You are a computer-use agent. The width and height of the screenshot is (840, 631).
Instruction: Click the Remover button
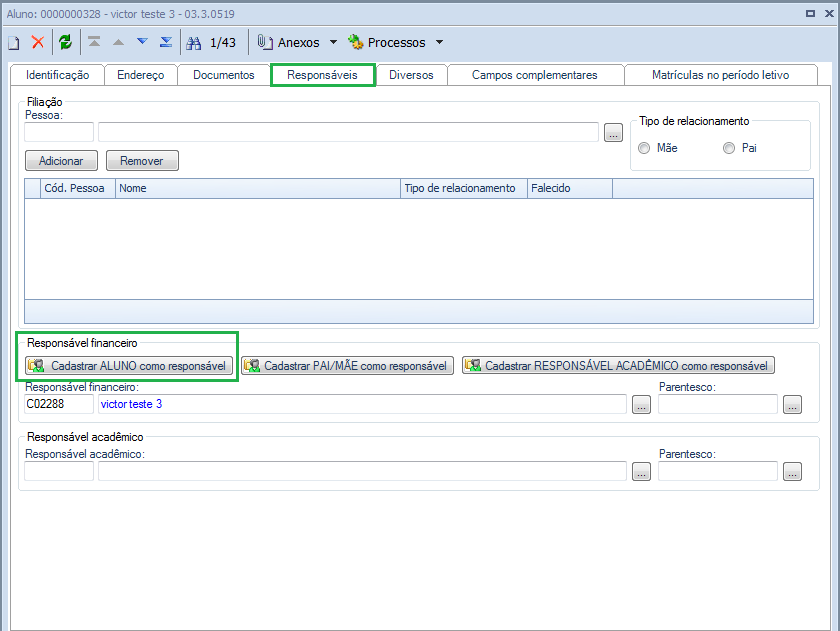(142, 161)
